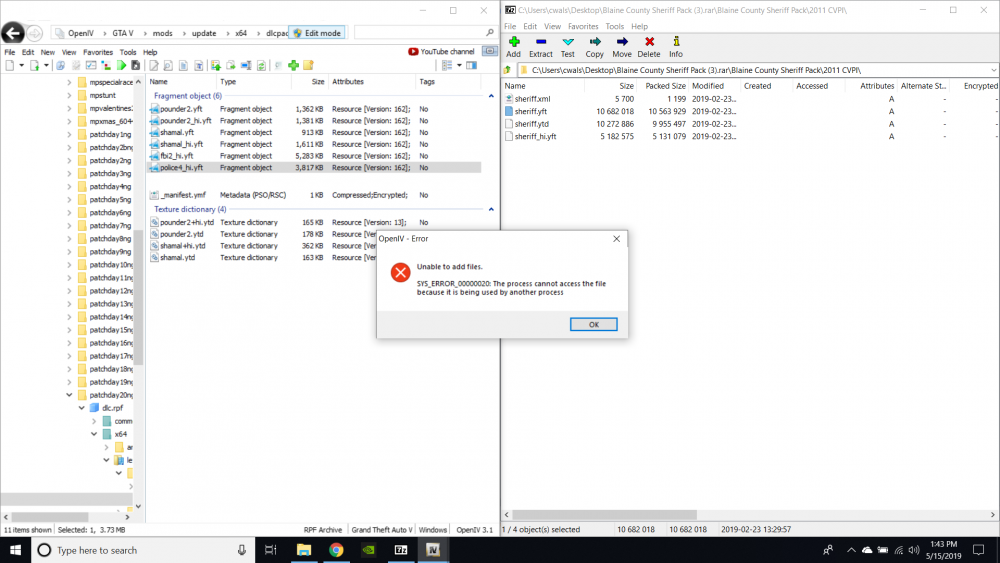Click the dark package installer icon in OpenIV toolbar

point(136,66)
